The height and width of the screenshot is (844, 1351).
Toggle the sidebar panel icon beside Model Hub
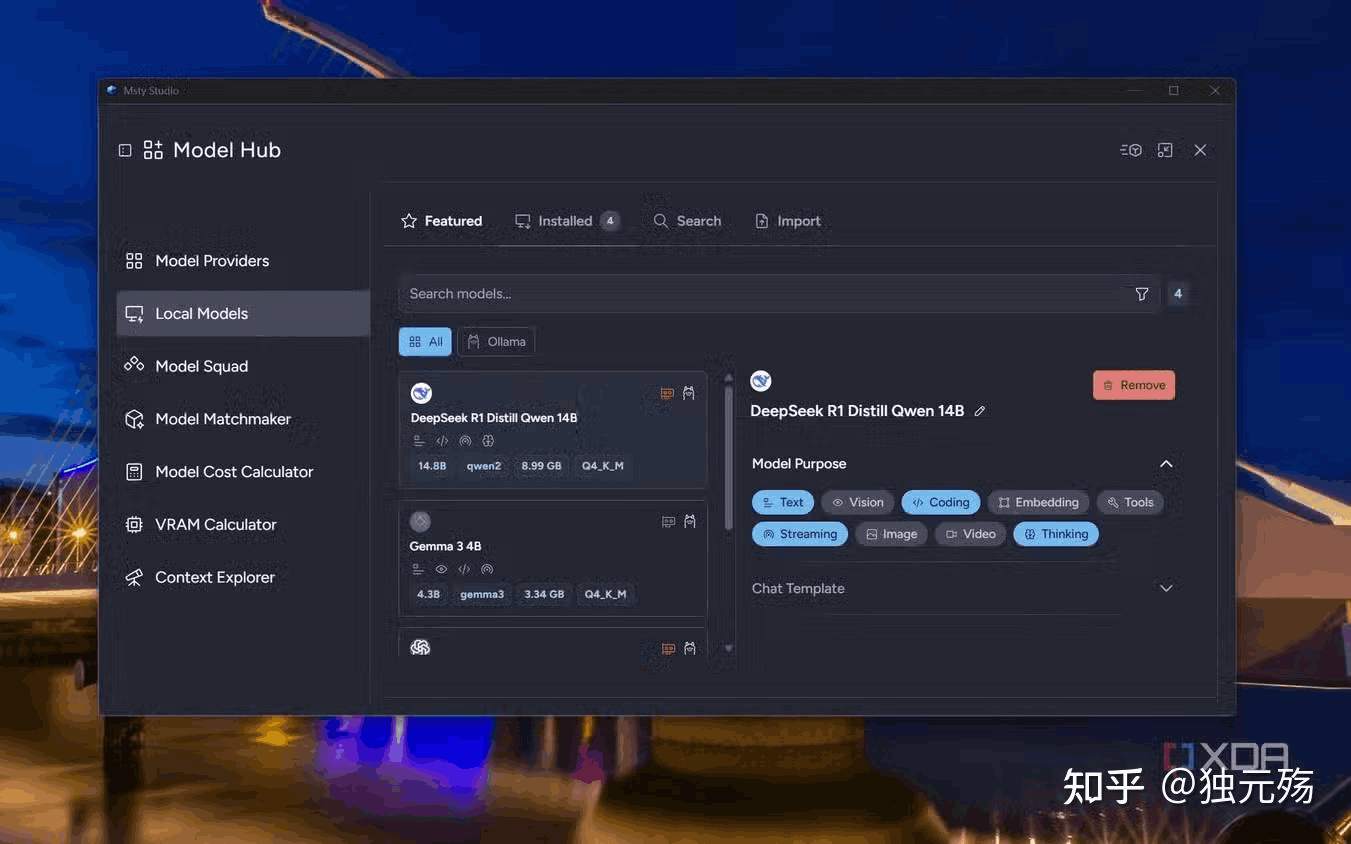click(125, 150)
